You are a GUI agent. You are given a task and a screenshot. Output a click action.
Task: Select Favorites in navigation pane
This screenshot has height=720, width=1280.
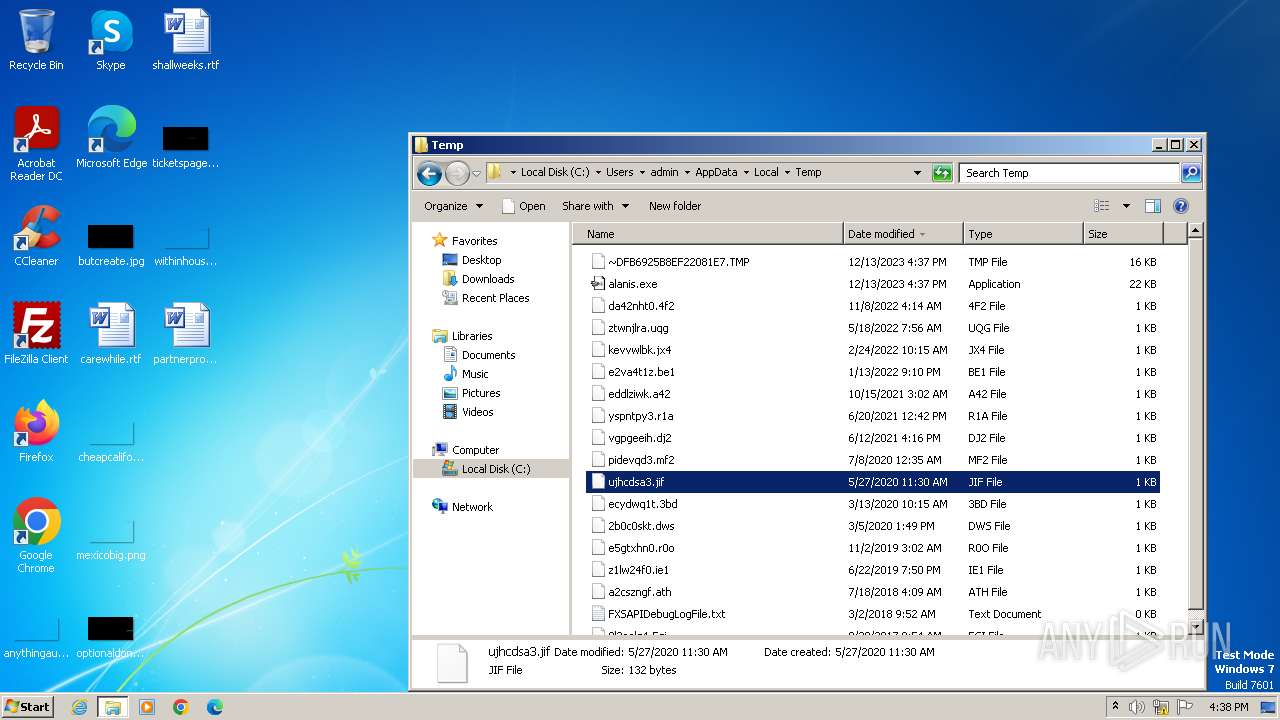474,241
